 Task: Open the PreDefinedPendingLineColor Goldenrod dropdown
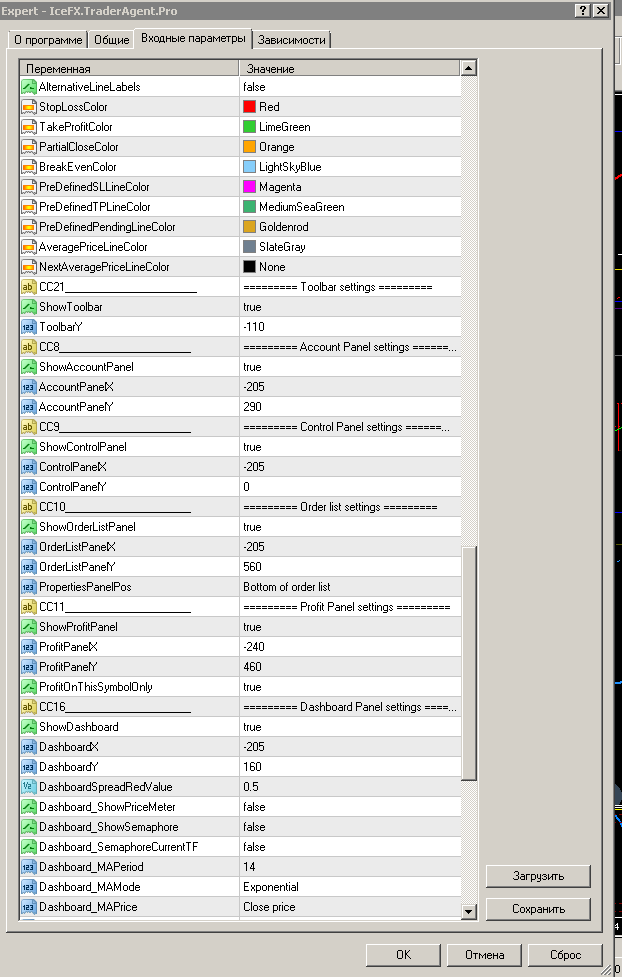coord(350,227)
